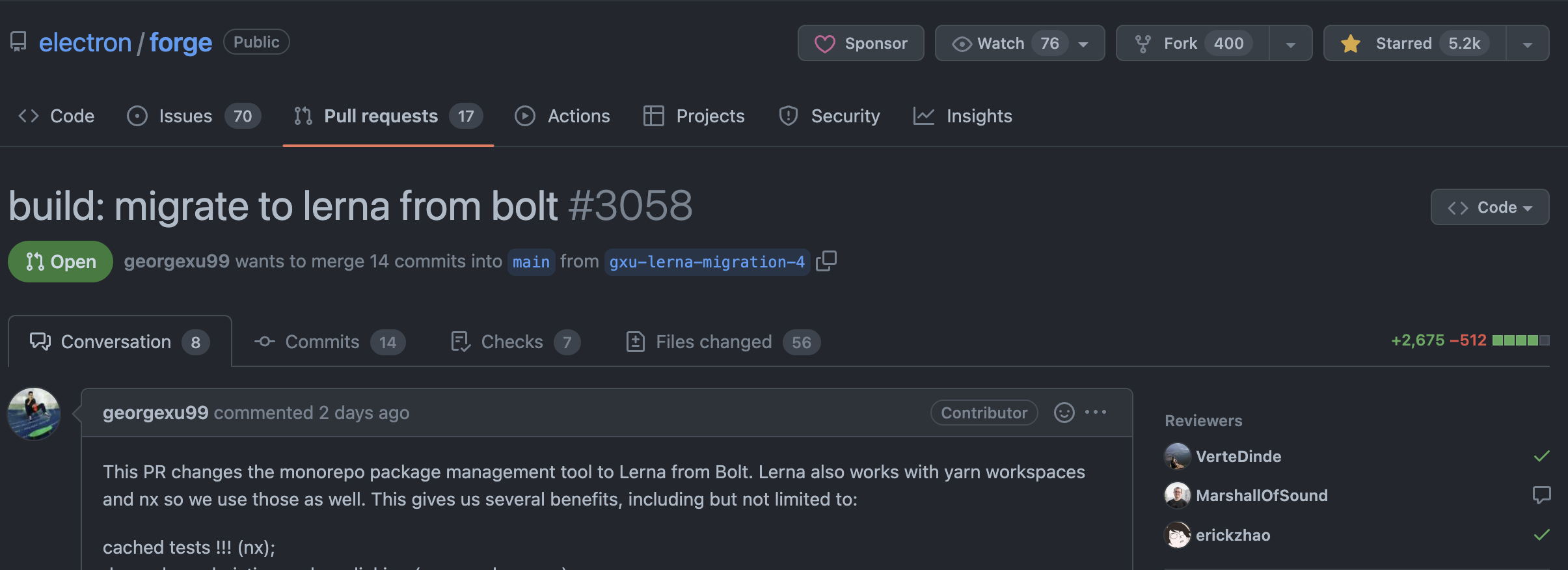The image size is (1568, 570).
Task: Open the comment's three-dot options menu
Action: point(1096,412)
